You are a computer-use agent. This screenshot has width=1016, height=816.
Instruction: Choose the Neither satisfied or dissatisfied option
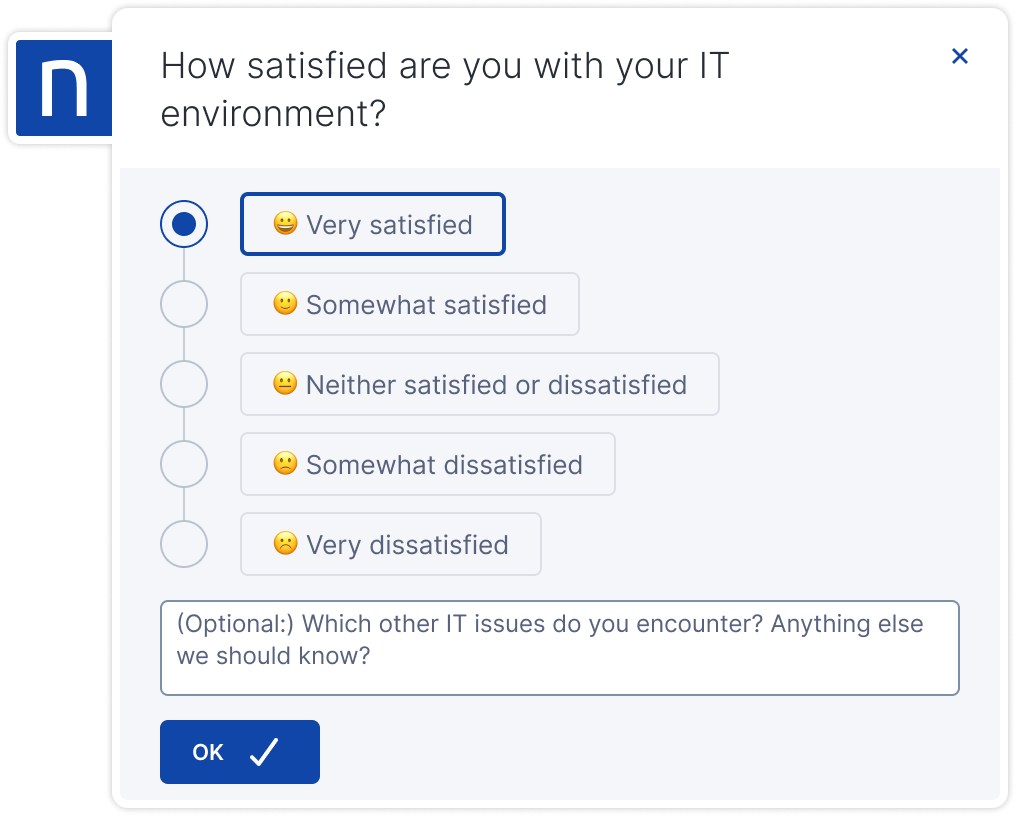480,384
